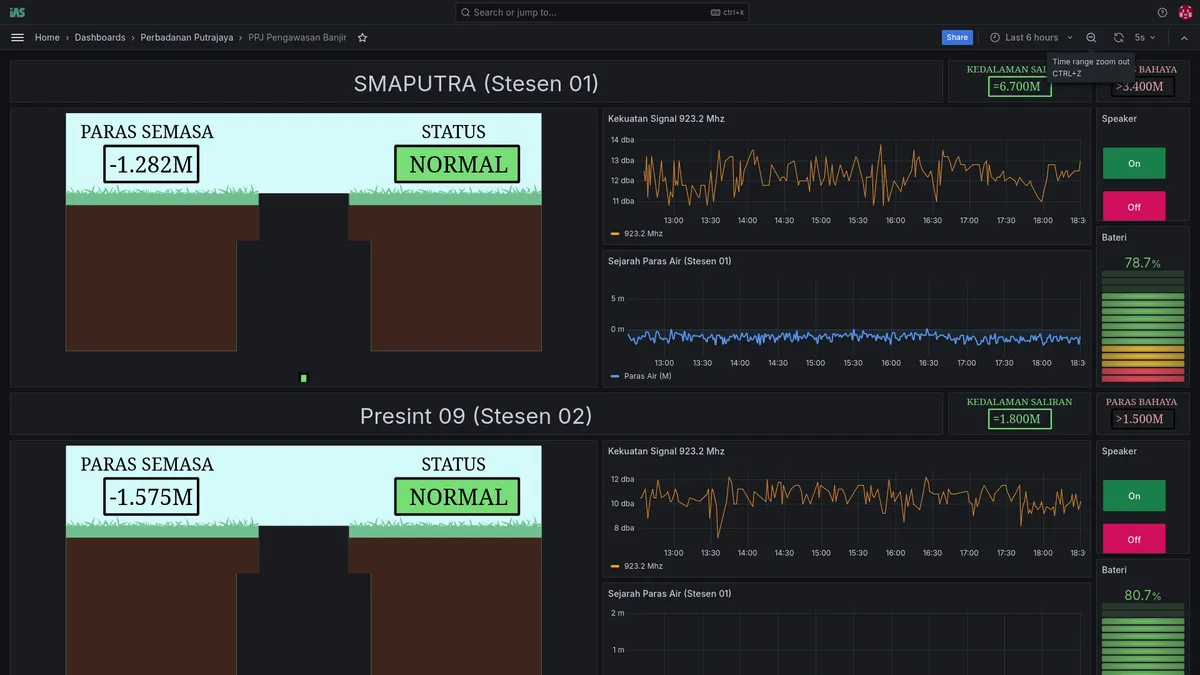Turn speaker On for Stesen 01

pyautogui.click(x=1134, y=163)
